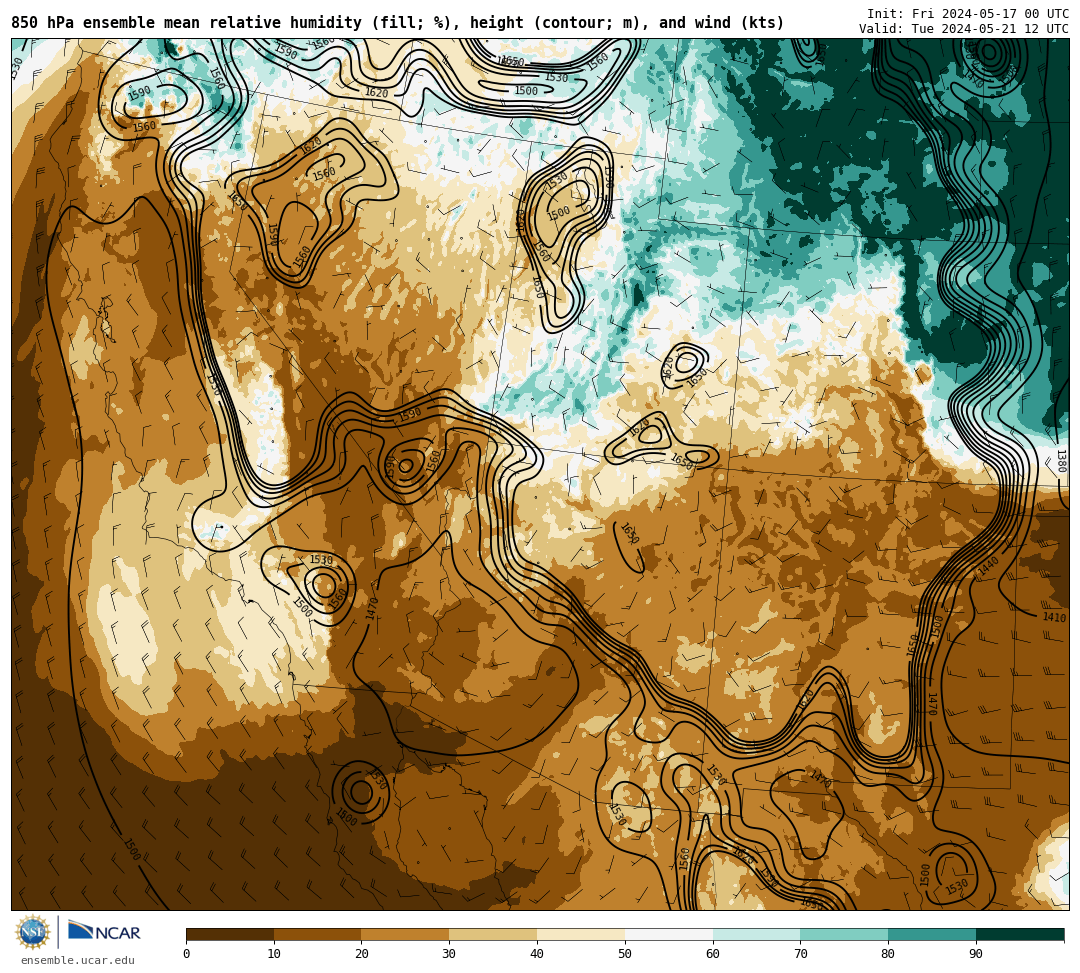Click the 40-50 cream colorbar segment

pyautogui.click(x=581, y=934)
